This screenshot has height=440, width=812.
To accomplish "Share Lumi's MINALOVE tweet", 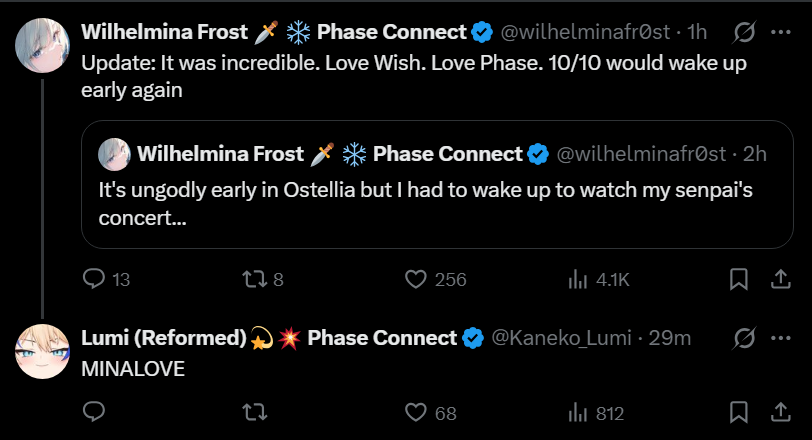I will pyautogui.click(x=780, y=412).
